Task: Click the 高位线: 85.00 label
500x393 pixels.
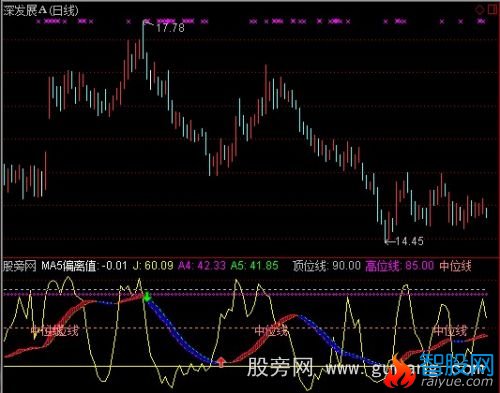Action: pos(400,266)
